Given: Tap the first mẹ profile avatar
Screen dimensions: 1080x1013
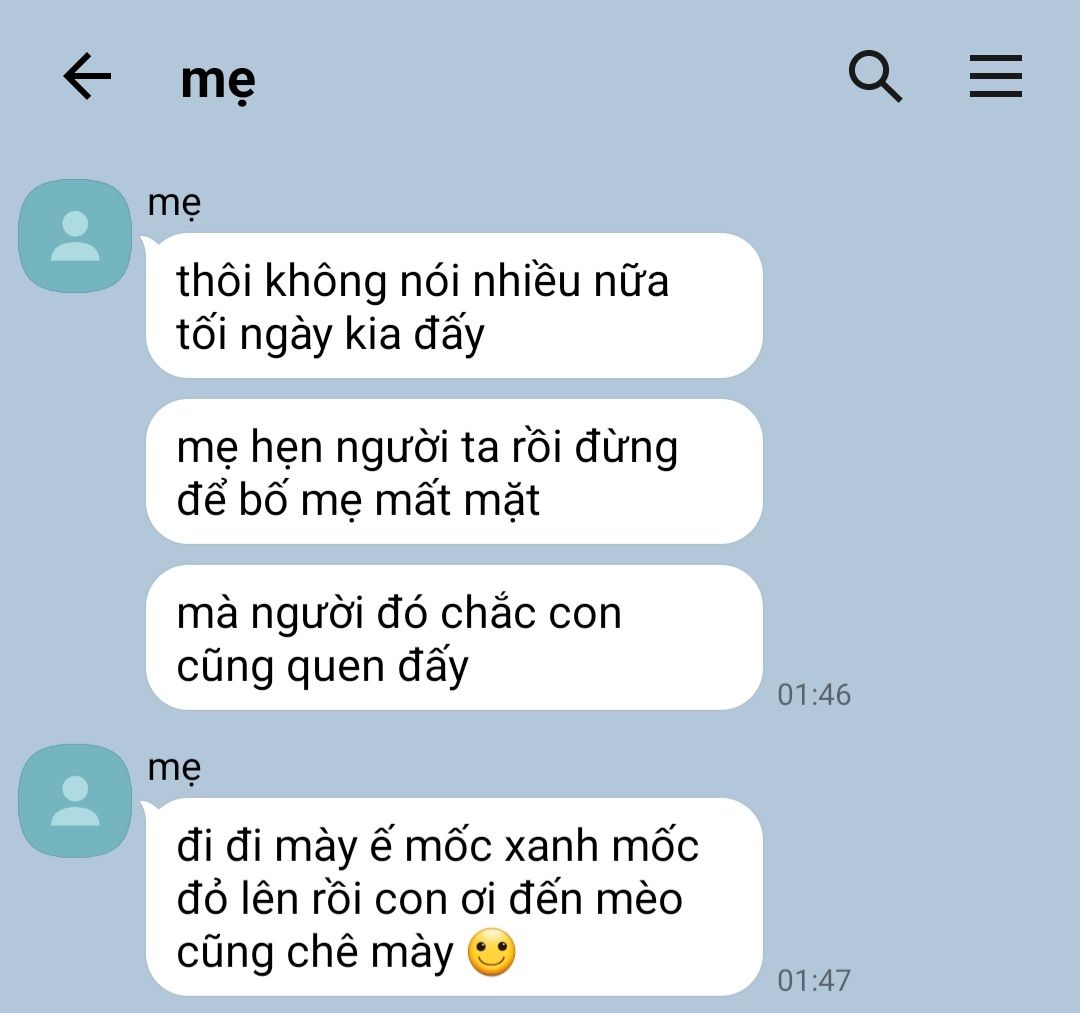Looking at the screenshot, I should tap(75, 236).
